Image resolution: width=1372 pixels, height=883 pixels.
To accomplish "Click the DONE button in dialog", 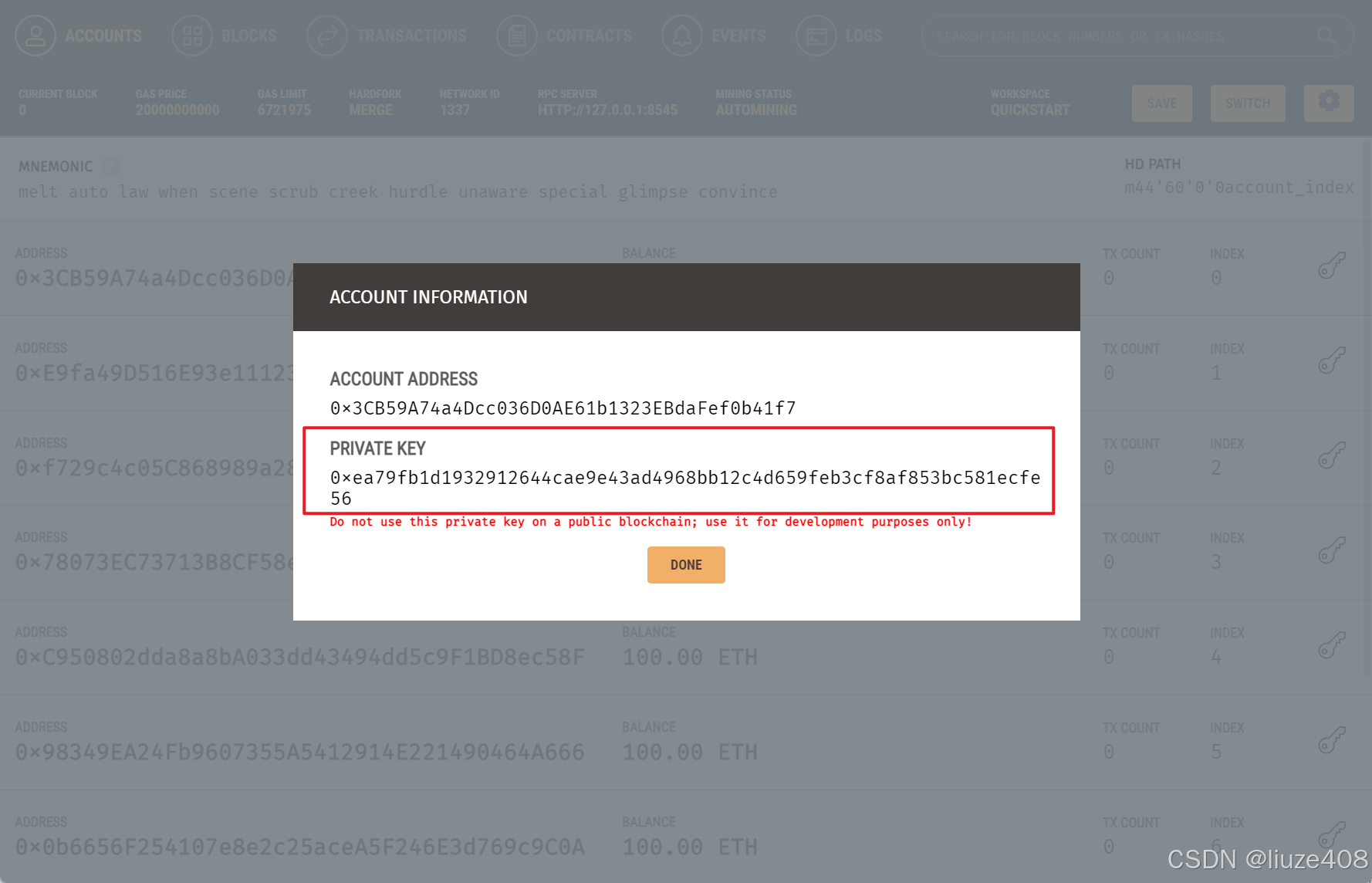I will pos(686,565).
